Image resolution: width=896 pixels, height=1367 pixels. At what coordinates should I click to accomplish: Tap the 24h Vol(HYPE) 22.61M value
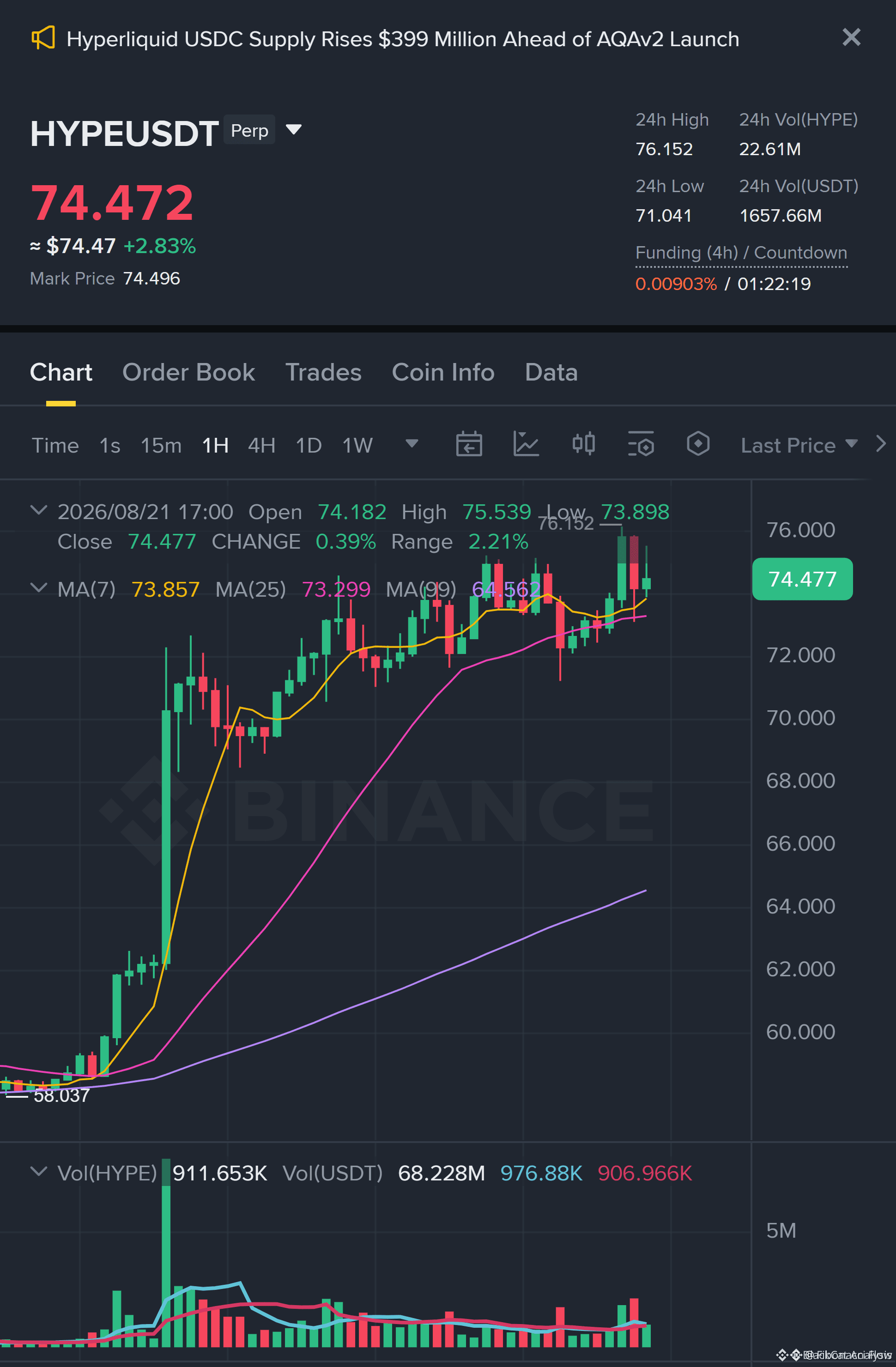[x=769, y=149]
